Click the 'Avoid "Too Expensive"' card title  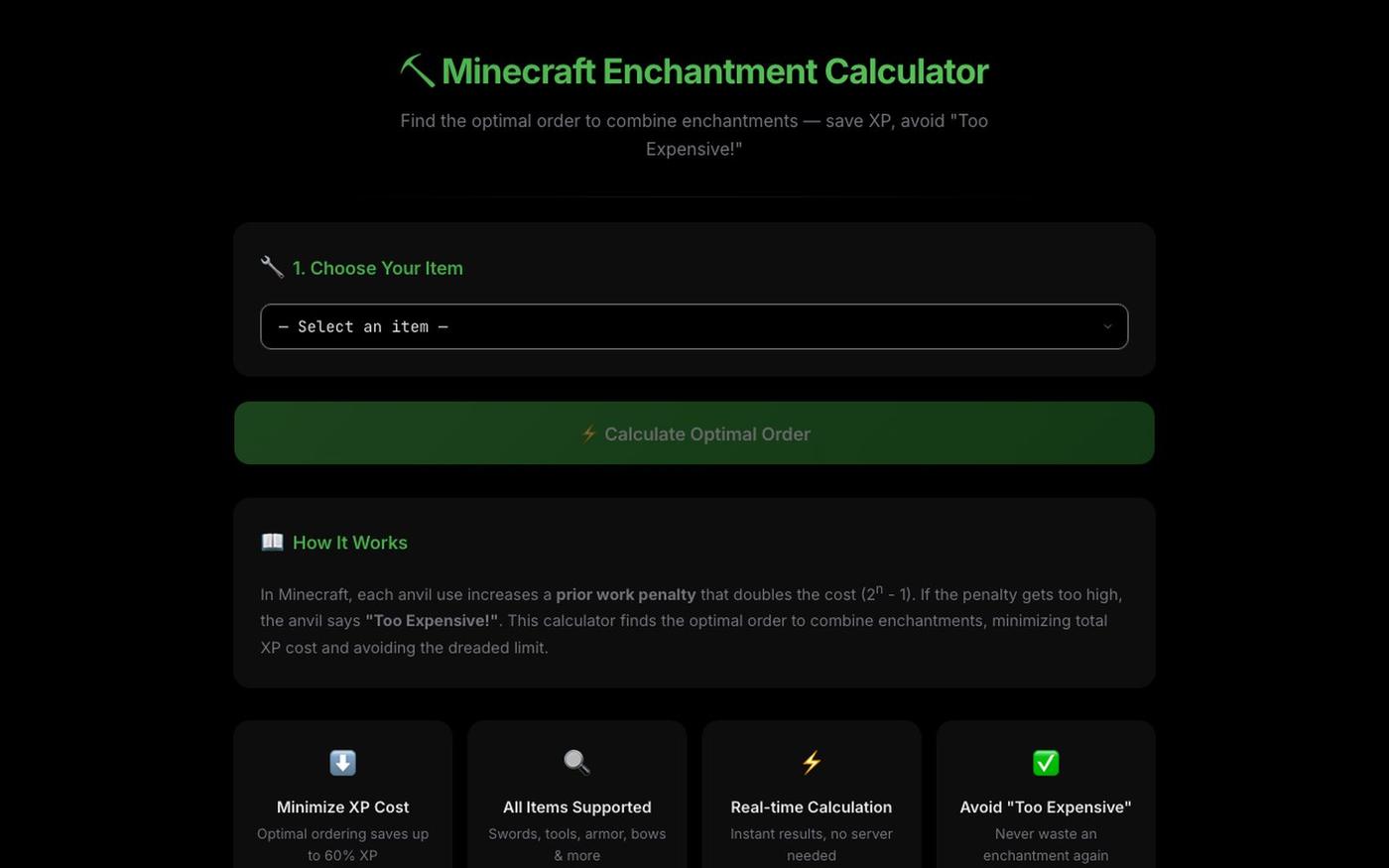1046,806
